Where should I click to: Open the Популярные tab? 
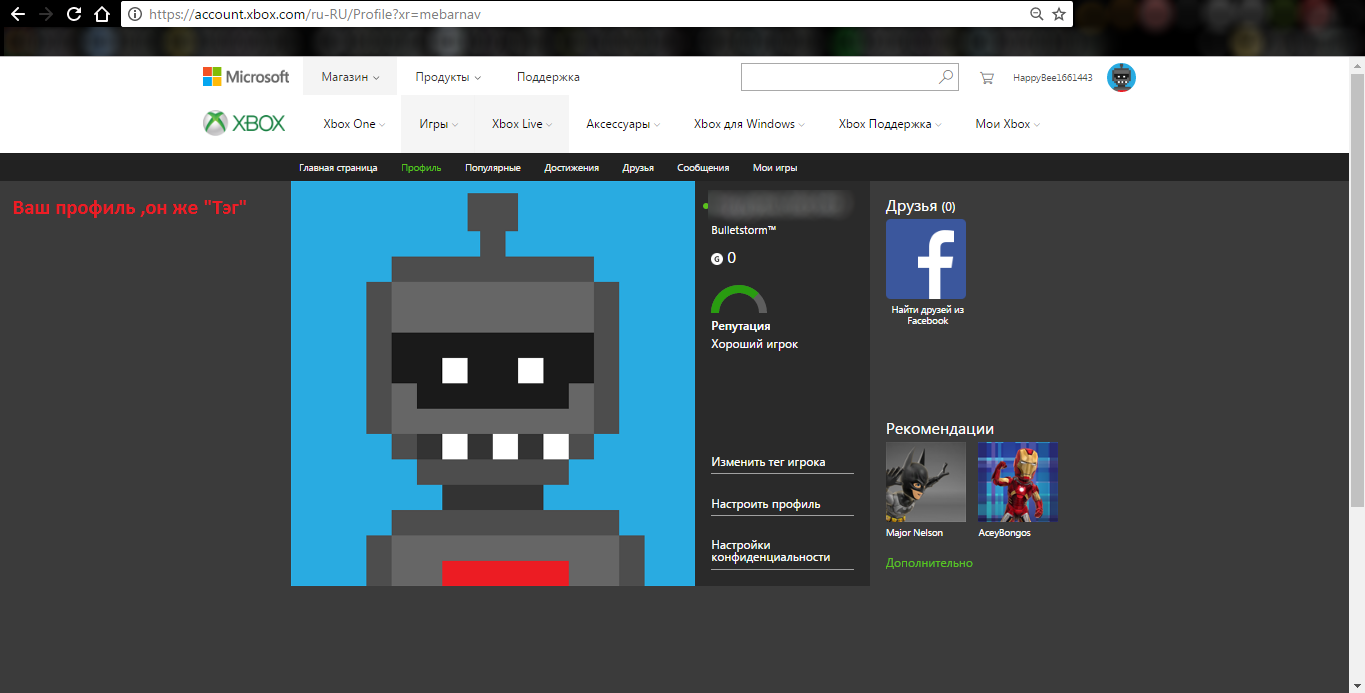pyautogui.click(x=493, y=168)
